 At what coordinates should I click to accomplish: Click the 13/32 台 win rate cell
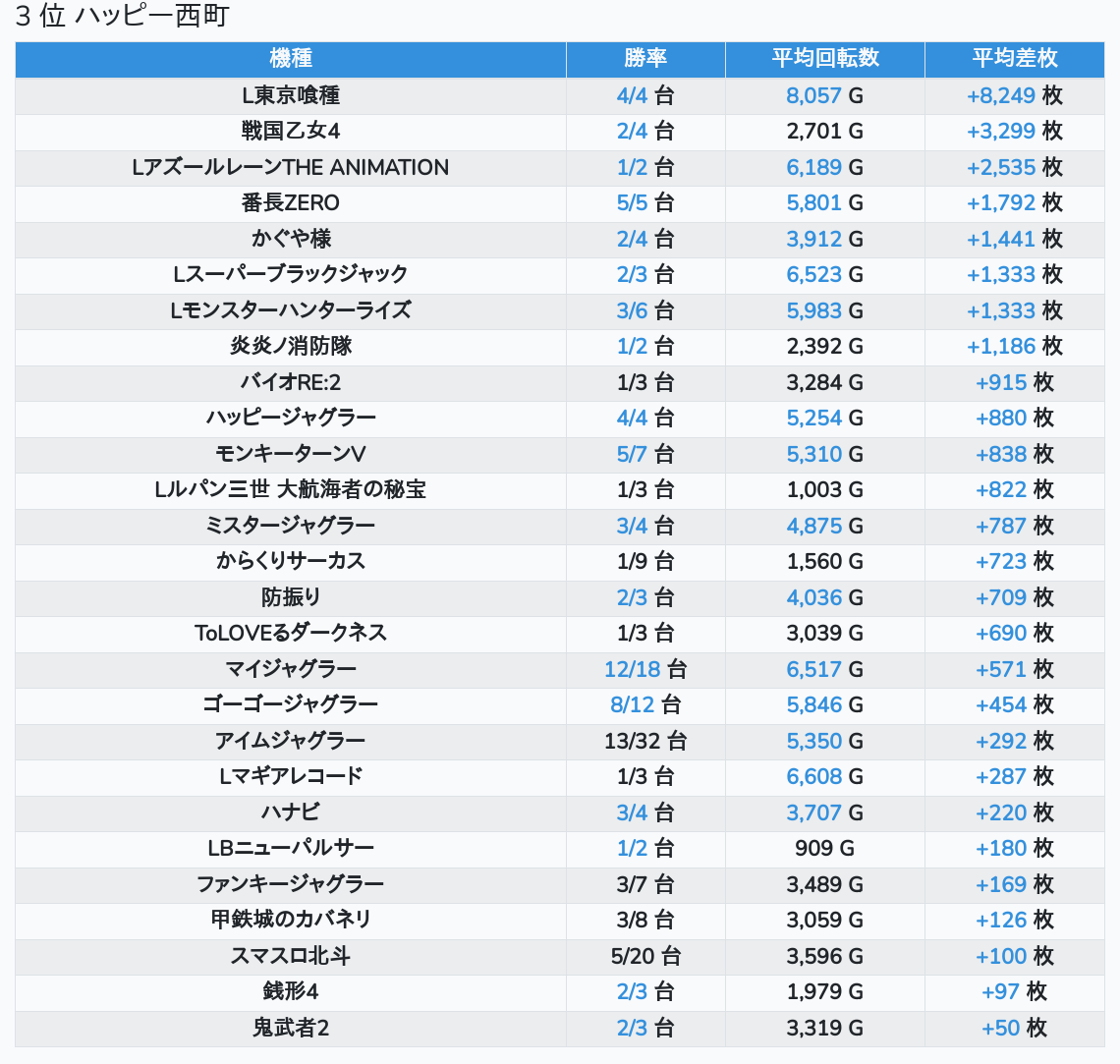pyautogui.click(x=645, y=741)
